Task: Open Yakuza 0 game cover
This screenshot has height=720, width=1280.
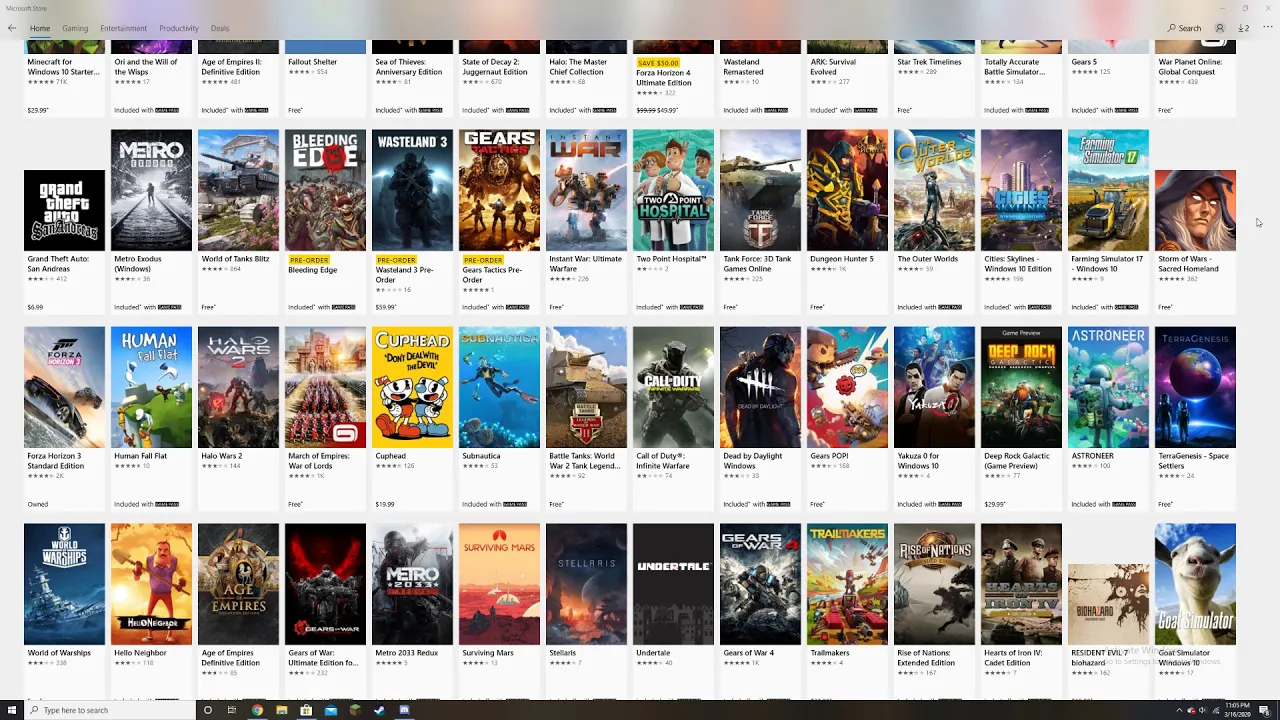Action: pyautogui.click(x=934, y=387)
